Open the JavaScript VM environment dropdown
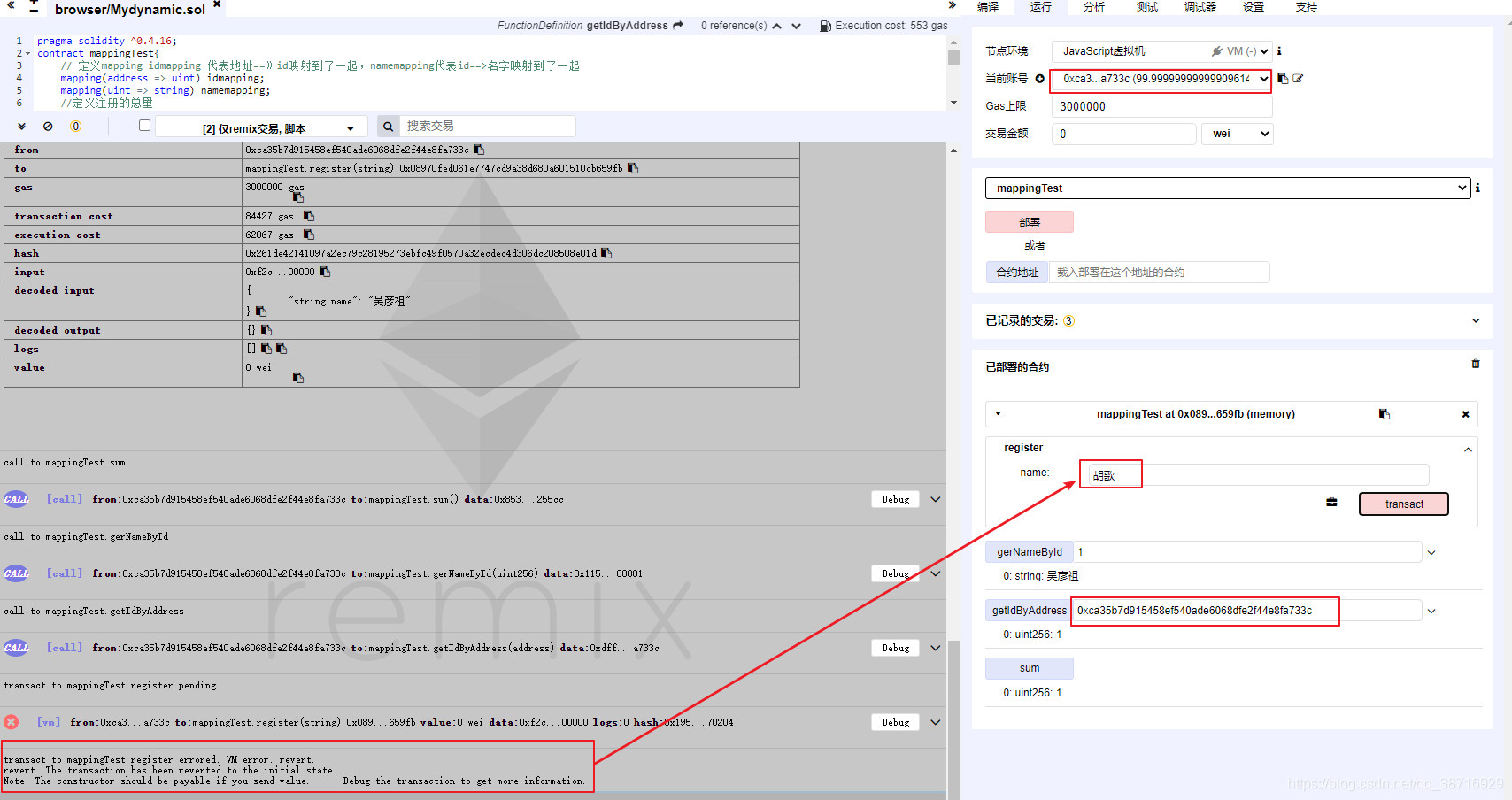 1162,51
